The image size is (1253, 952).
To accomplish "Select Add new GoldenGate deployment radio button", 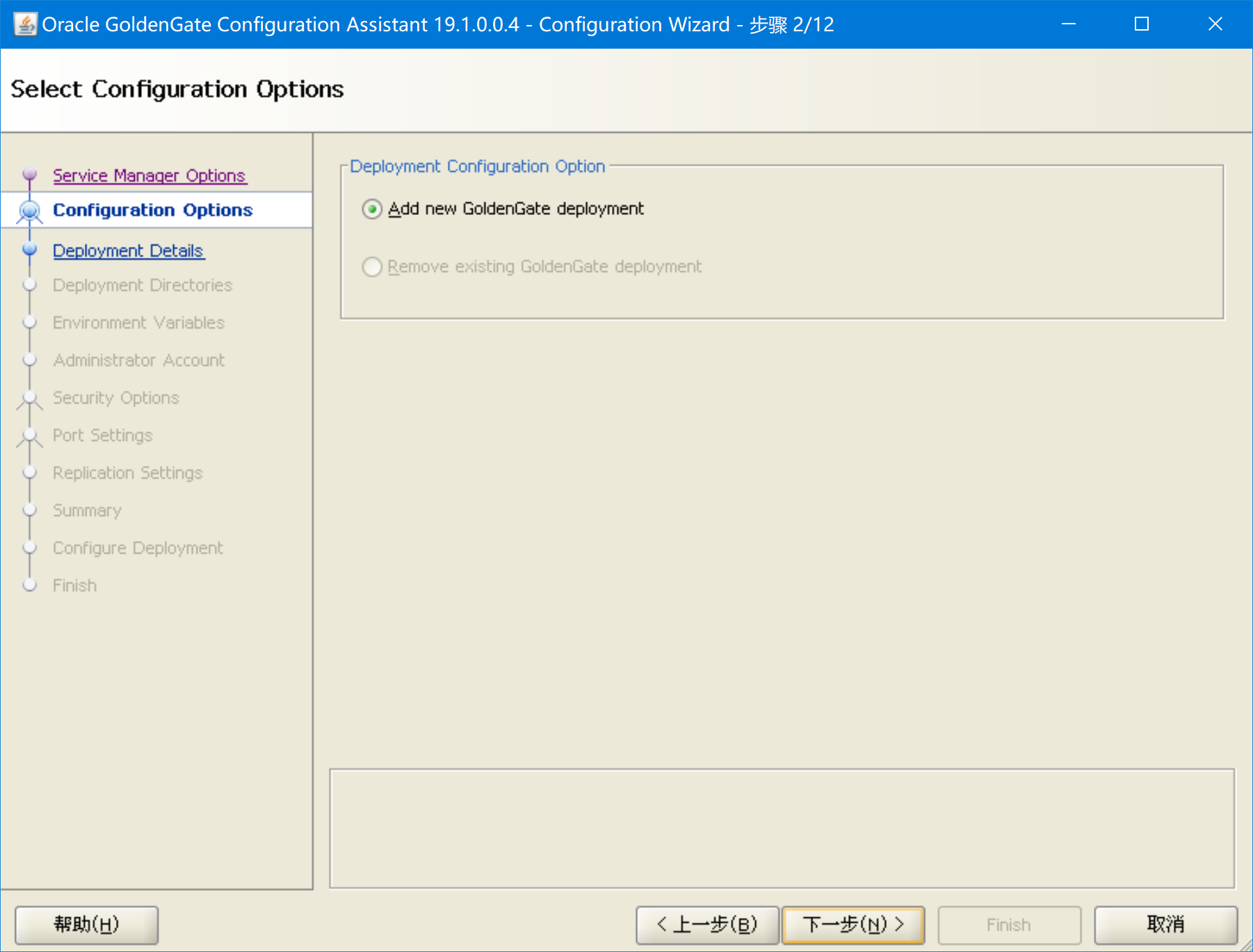I will pyautogui.click(x=372, y=209).
